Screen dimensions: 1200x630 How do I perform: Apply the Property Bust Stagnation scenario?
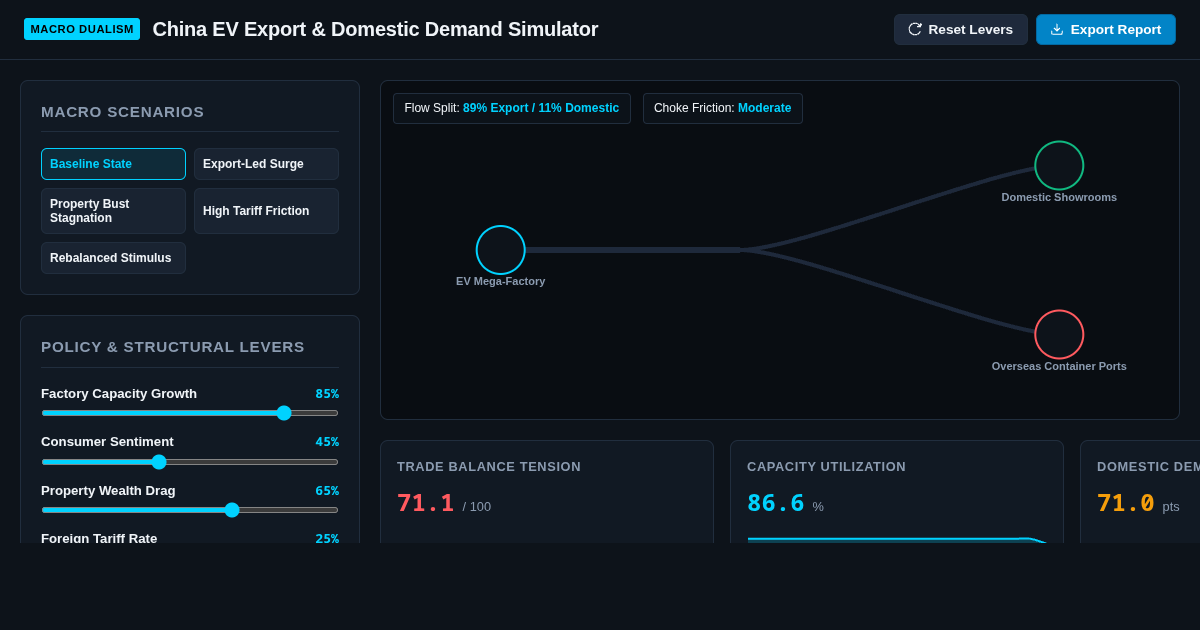(113, 211)
